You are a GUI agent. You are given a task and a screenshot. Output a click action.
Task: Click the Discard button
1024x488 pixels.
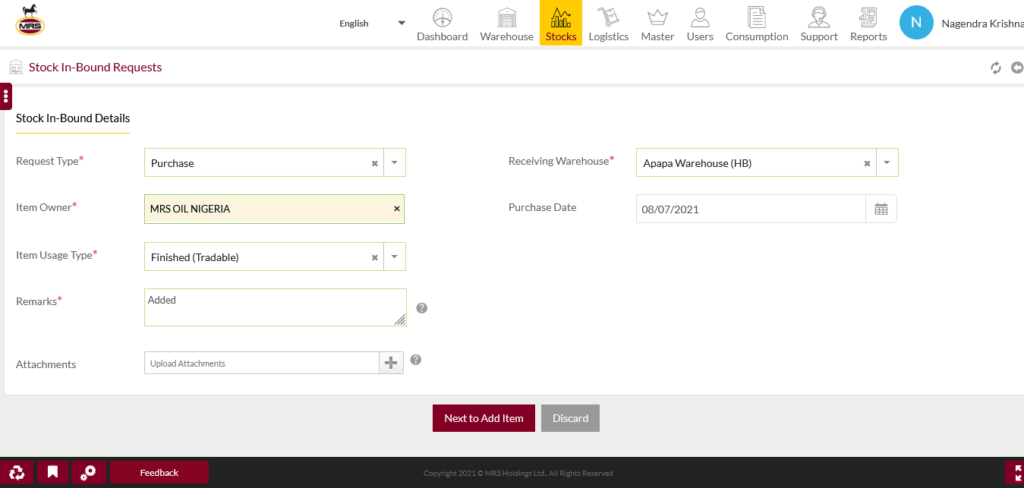570,418
